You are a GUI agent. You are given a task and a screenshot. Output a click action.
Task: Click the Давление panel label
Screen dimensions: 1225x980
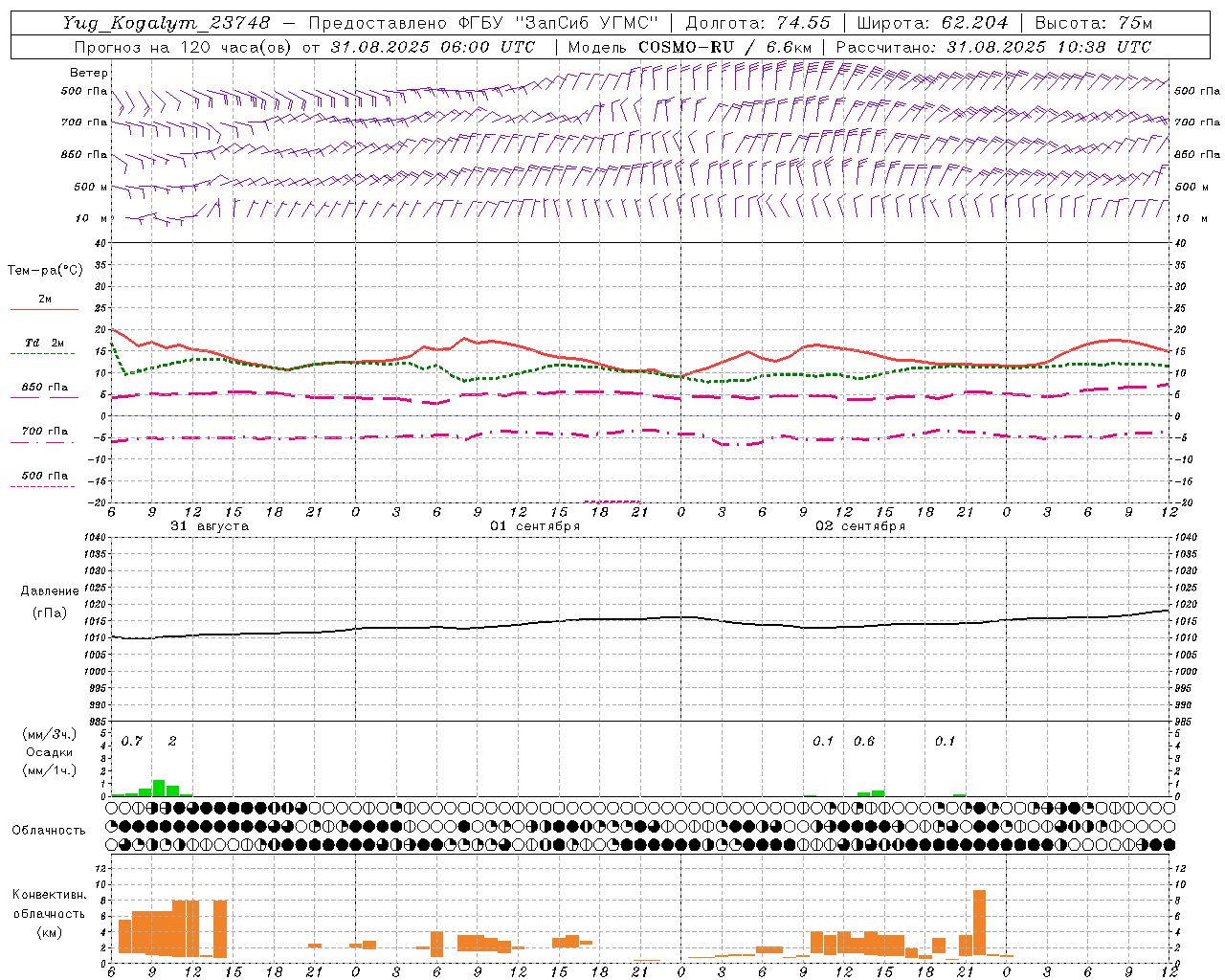click(50, 591)
